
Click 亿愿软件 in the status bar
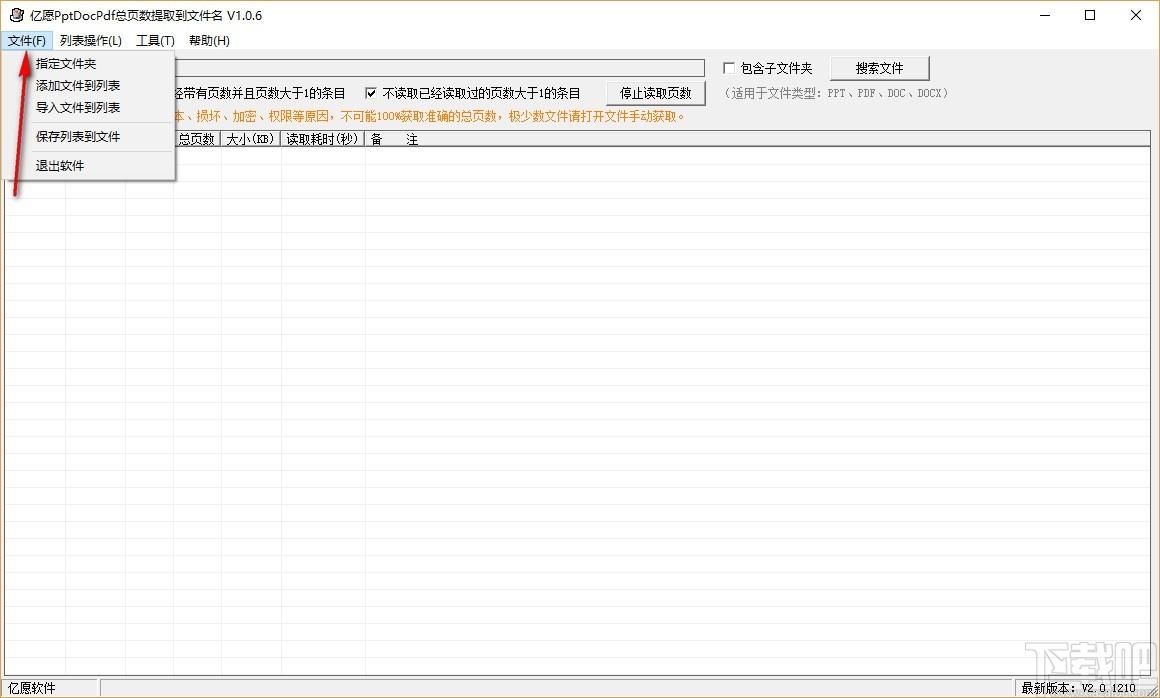click(33, 688)
